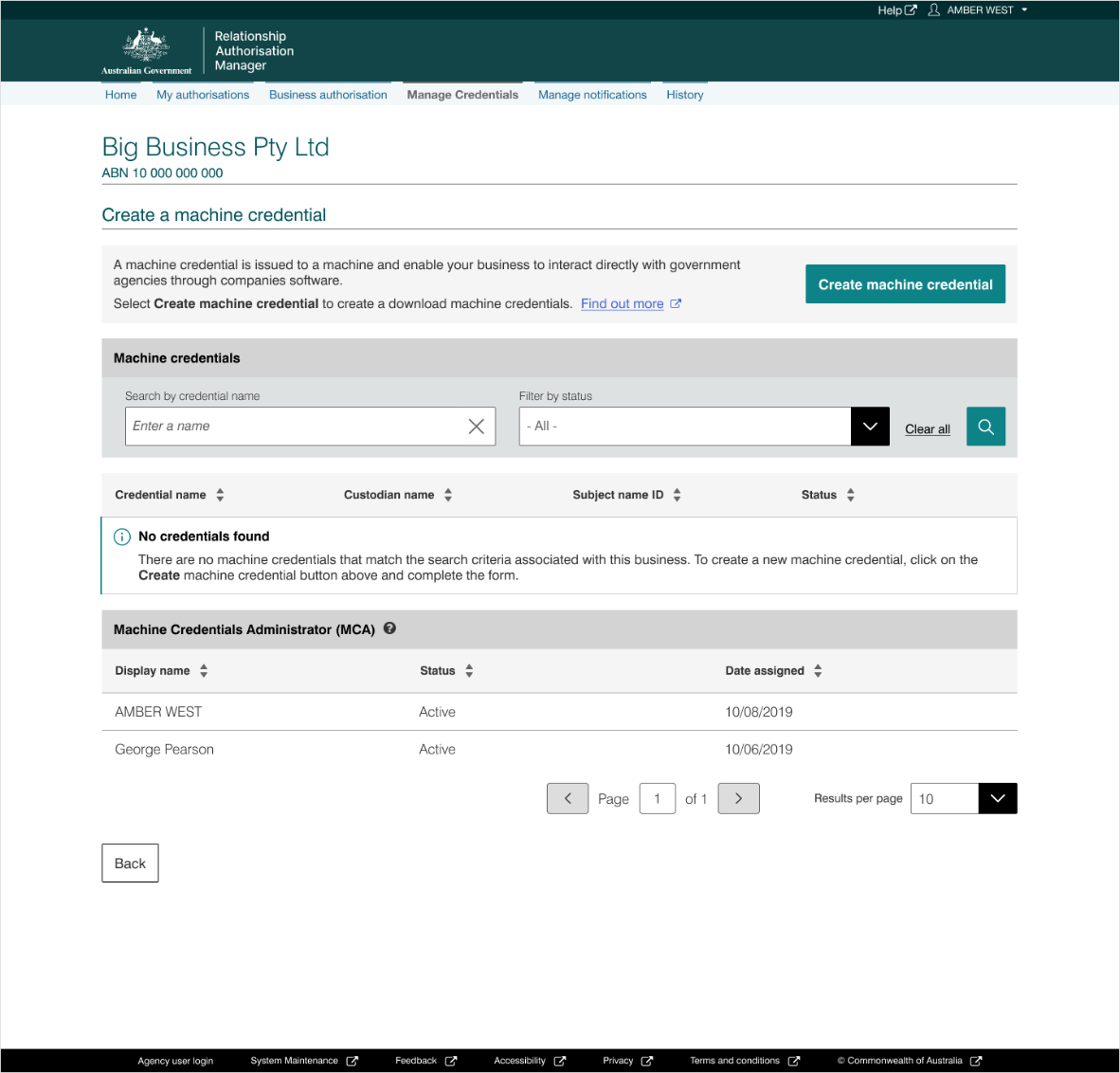Go to previous page arrow
The height and width of the screenshot is (1073, 1120).
568,799
